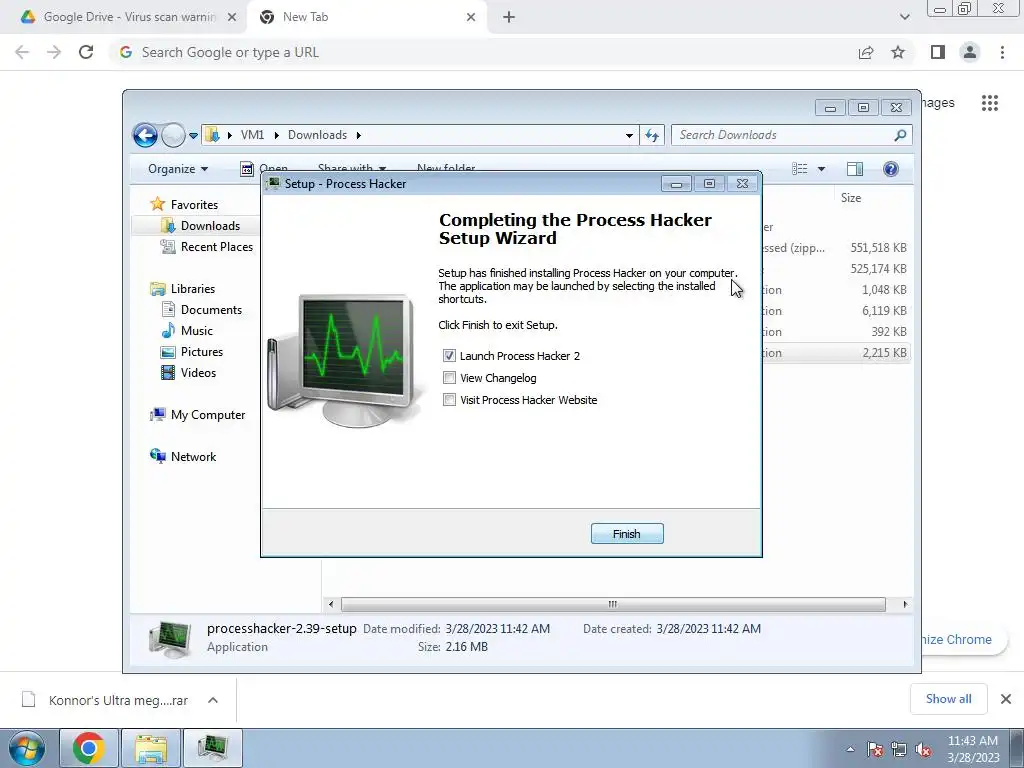
Task: Check the Launch Process Hacker 2 checkbox
Action: [449, 356]
